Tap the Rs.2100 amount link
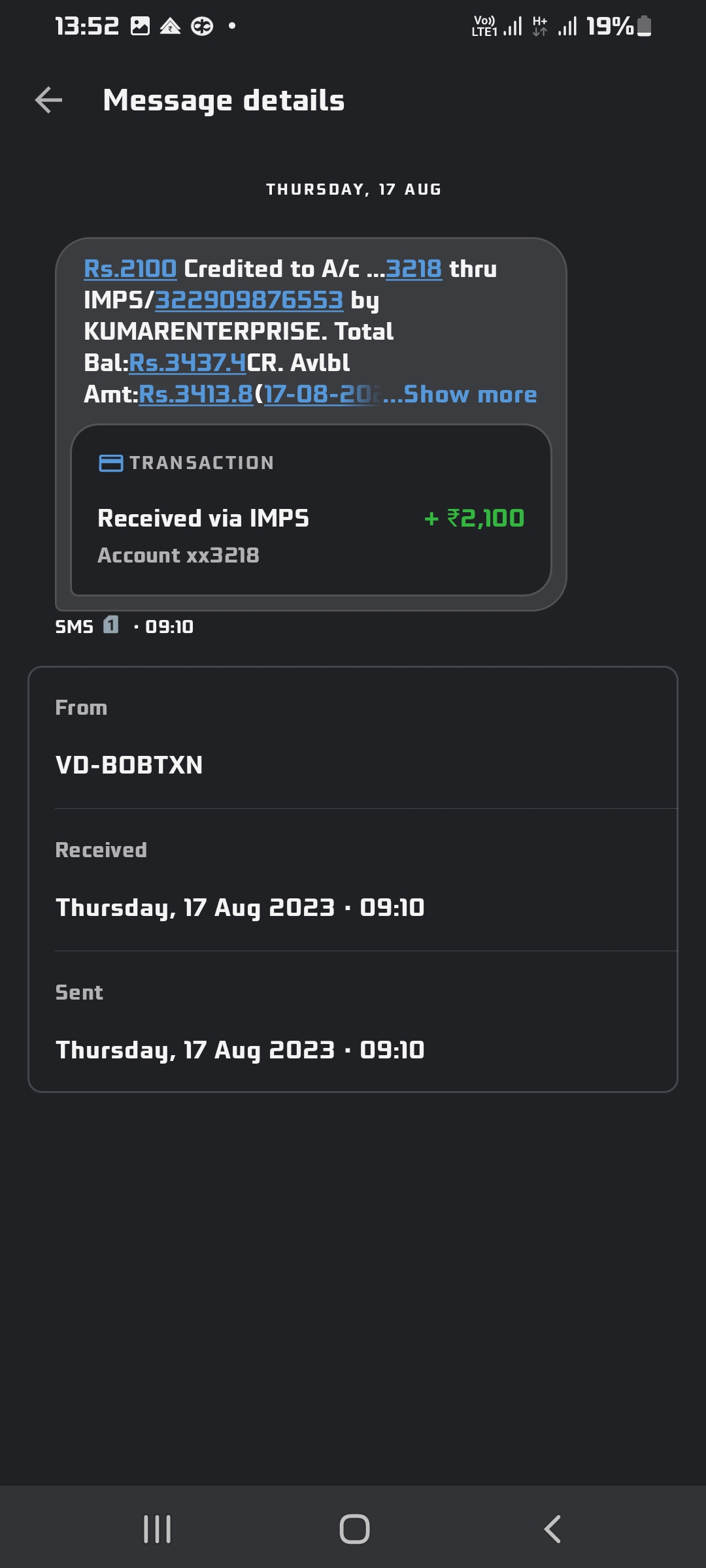 click(x=130, y=269)
